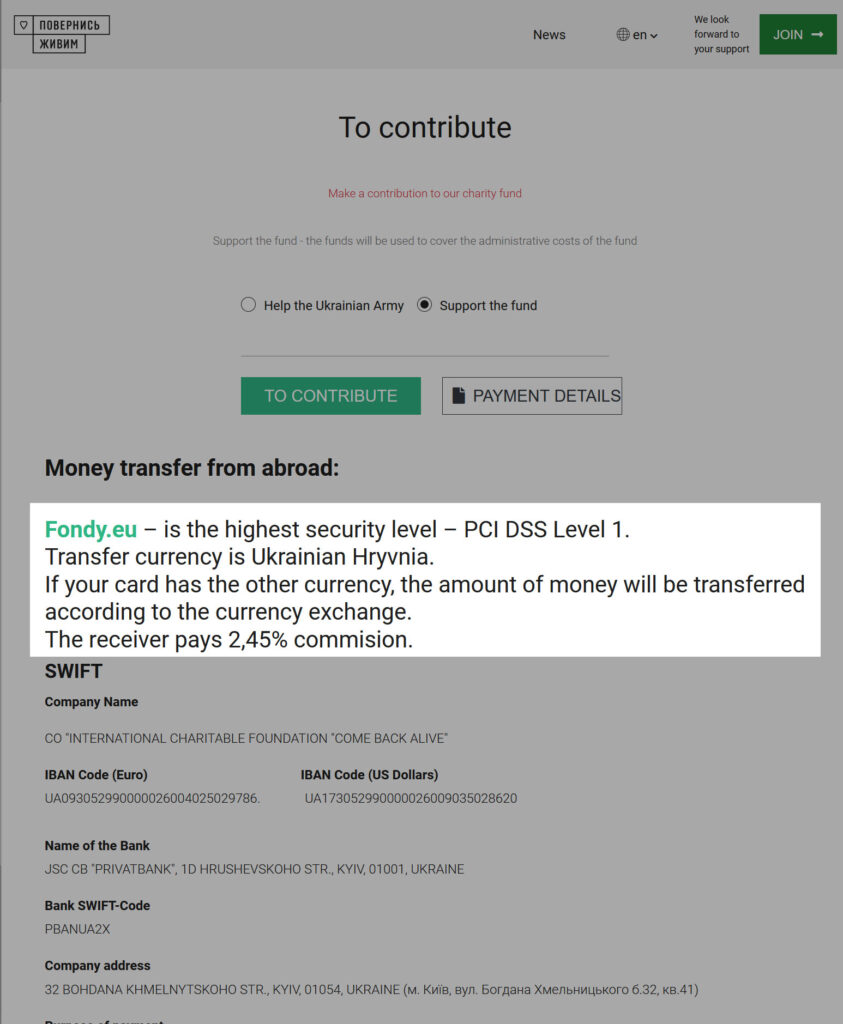843x1024 pixels.
Task: Click the arrow icon inside the JOIN button
Action: pos(816,34)
